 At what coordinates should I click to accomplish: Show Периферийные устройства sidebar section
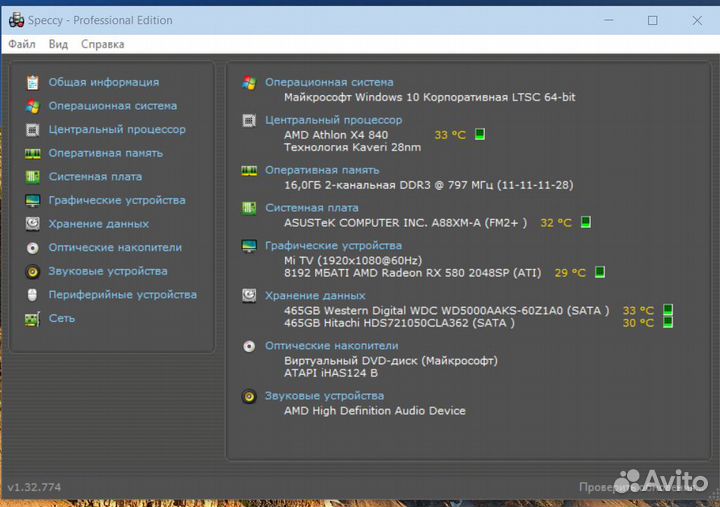(123, 295)
